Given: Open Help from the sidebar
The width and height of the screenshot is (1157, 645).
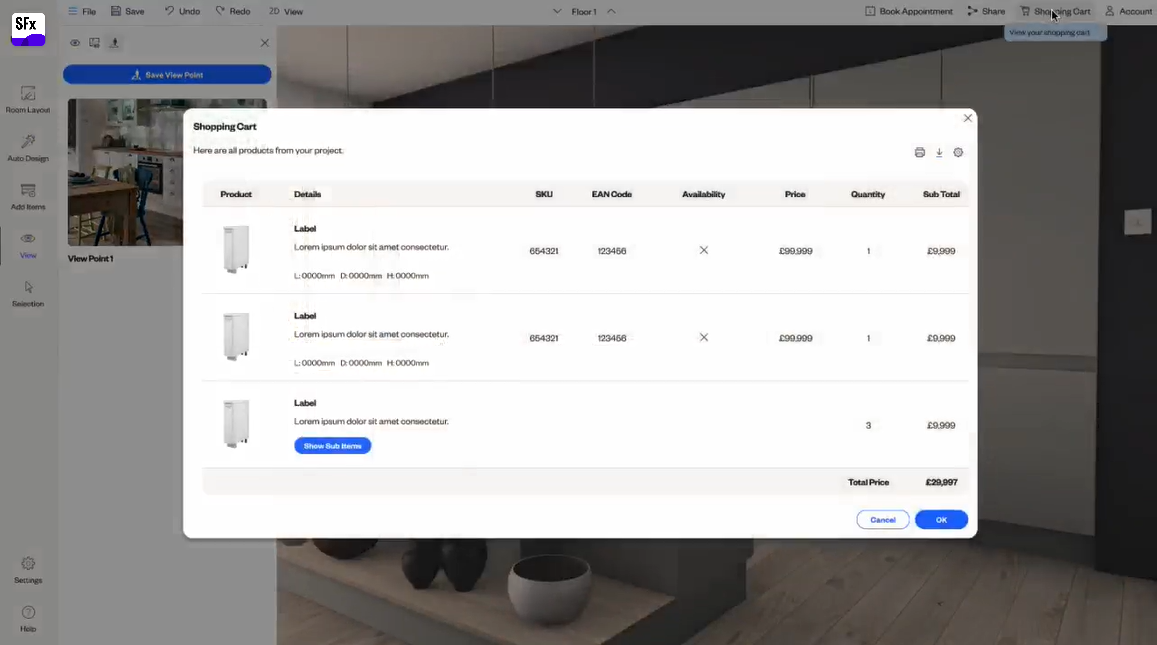Looking at the screenshot, I should (x=28, y=618).
